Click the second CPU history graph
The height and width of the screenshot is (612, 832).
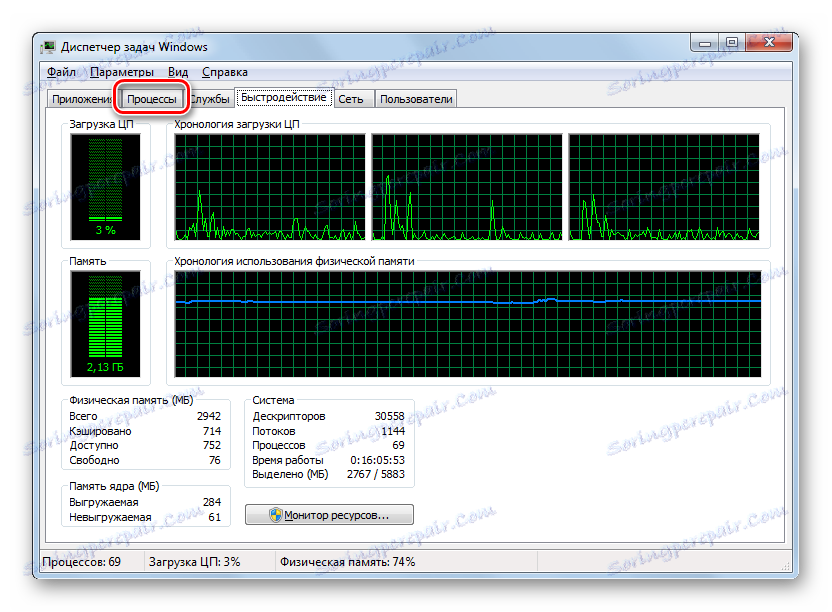(x=467, y=187)
